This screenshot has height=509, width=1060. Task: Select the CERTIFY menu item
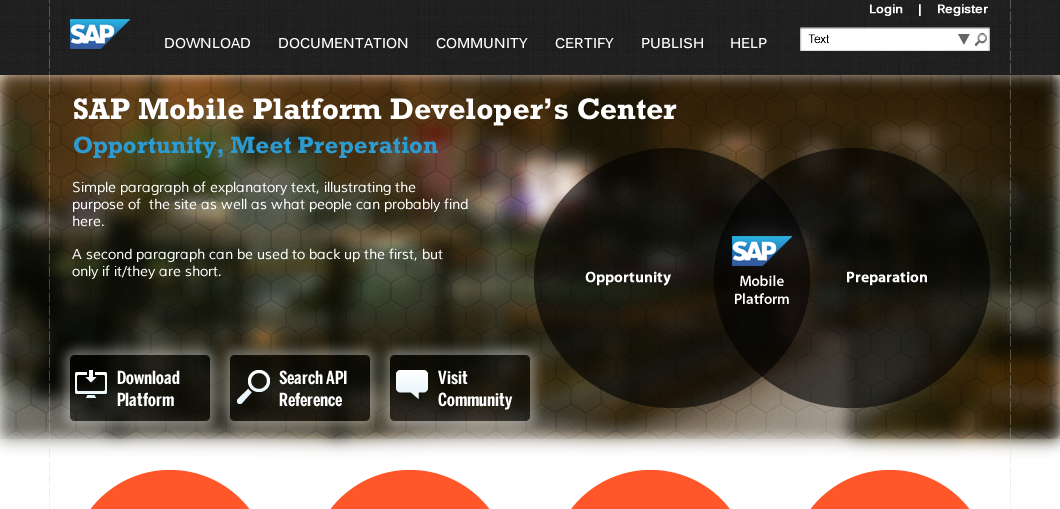(584, 43)
